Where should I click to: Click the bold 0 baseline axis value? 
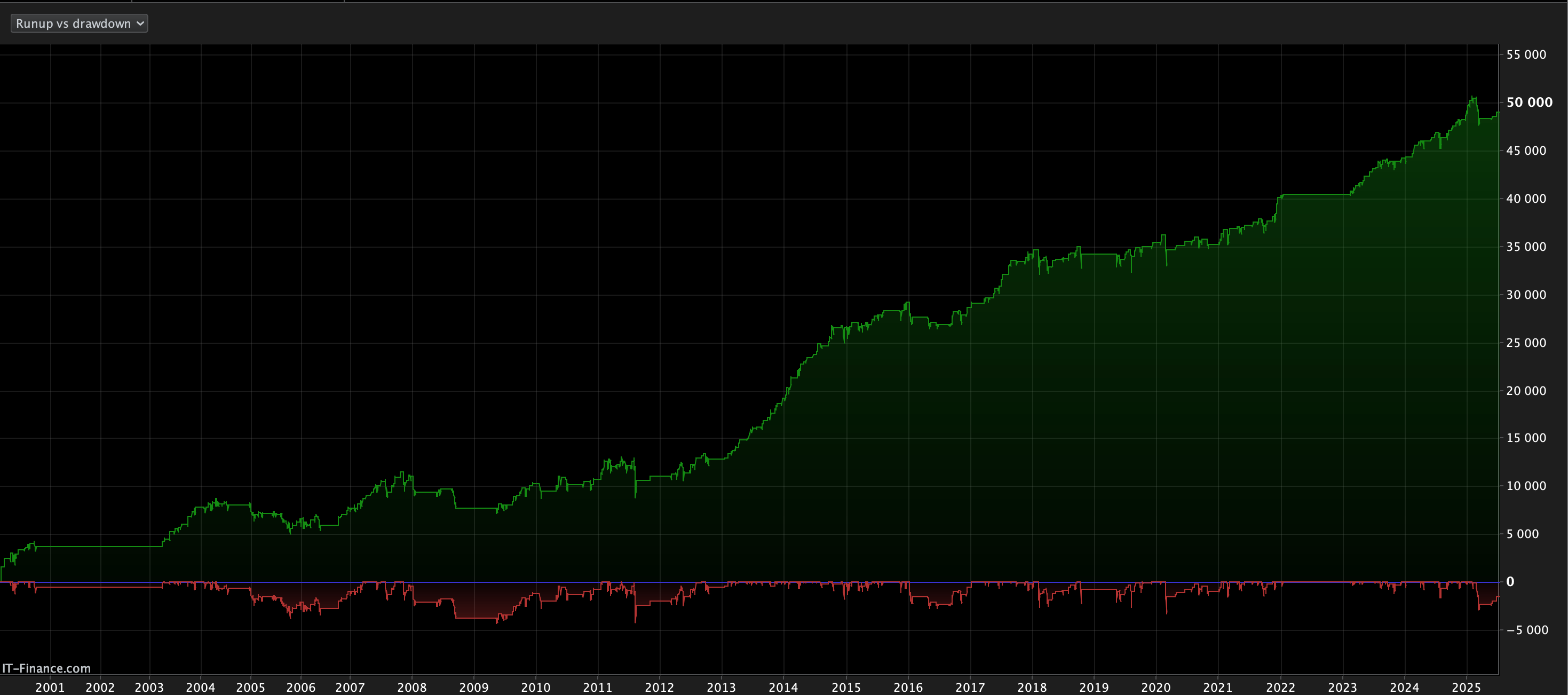[x=1510, y=582]
